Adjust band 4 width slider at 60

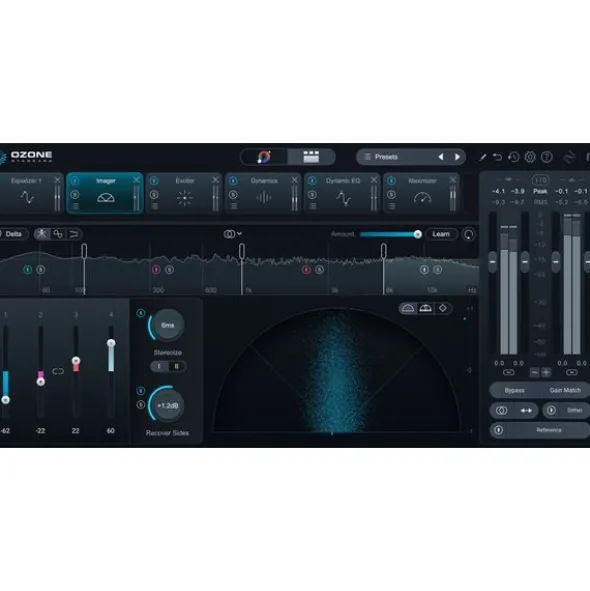pyautogui.click(x=111, y=343)
